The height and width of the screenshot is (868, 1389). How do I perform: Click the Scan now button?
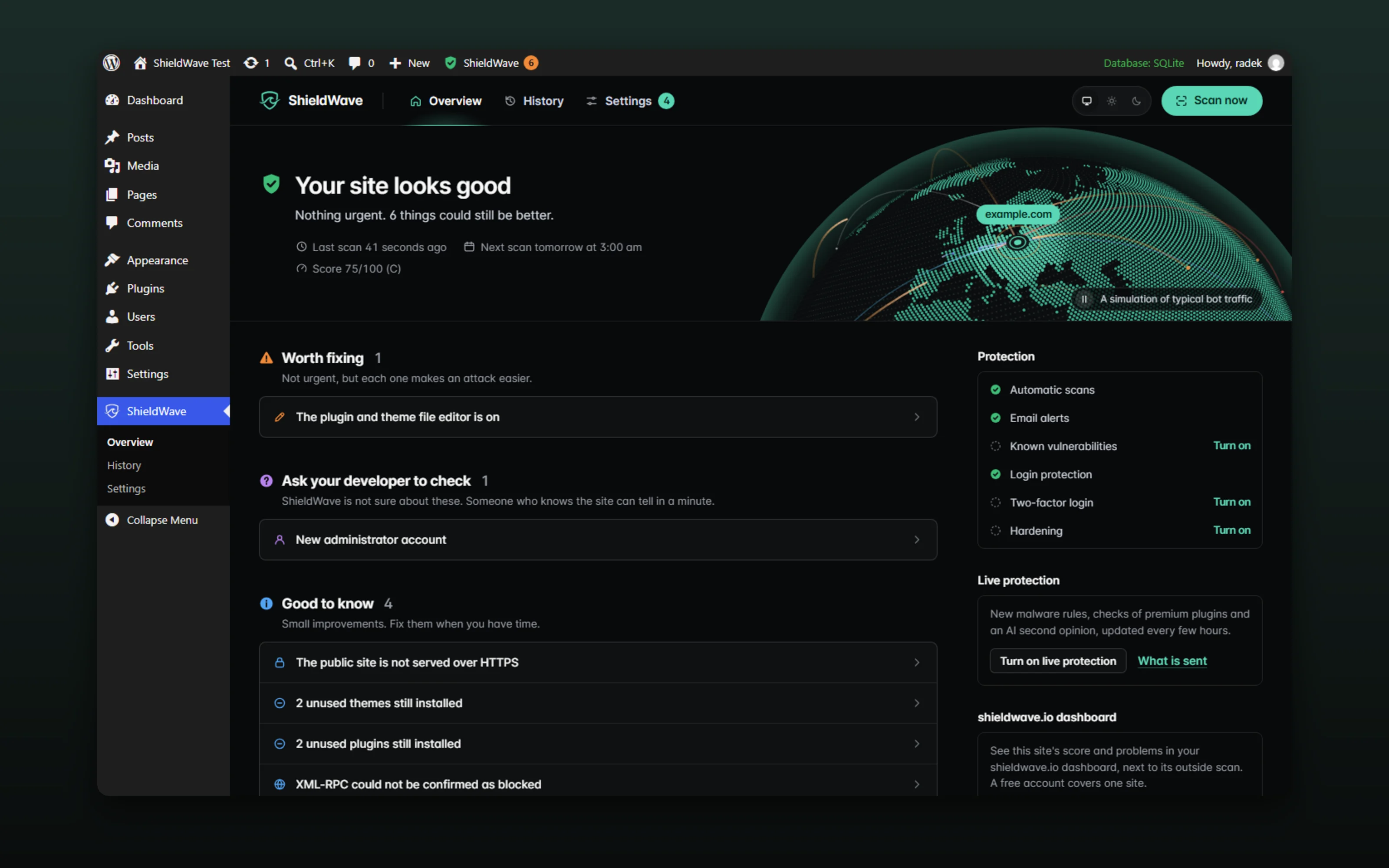pos(1211,101)
